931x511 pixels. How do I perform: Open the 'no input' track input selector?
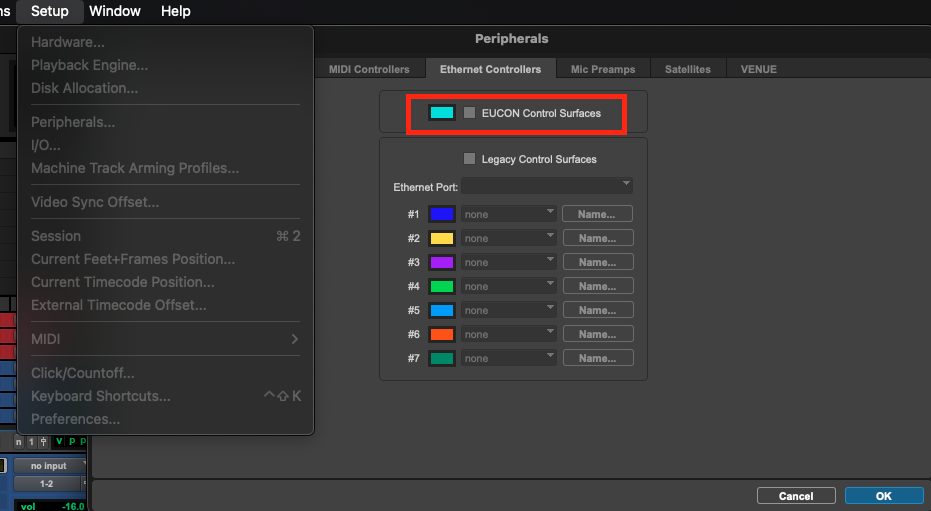50,466
